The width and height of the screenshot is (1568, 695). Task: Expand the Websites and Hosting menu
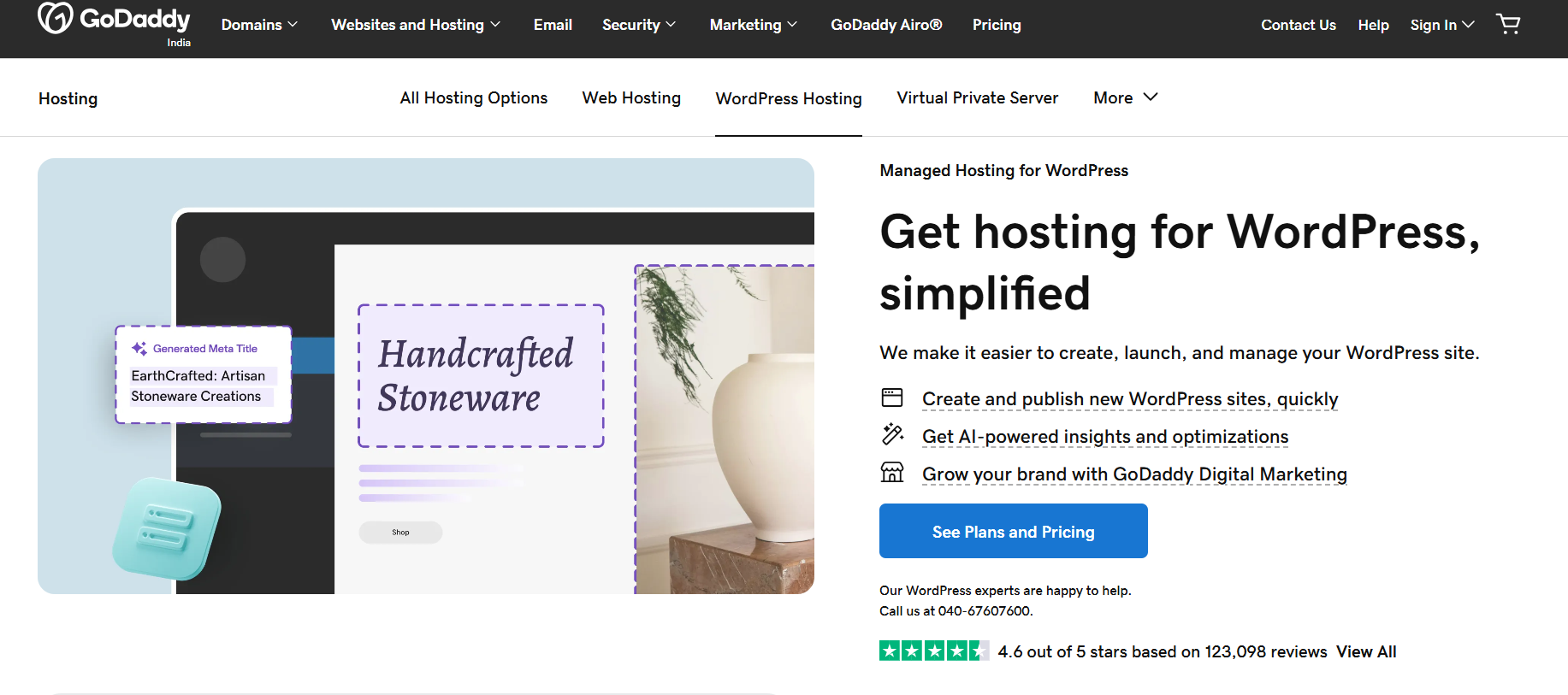point(416,25)
